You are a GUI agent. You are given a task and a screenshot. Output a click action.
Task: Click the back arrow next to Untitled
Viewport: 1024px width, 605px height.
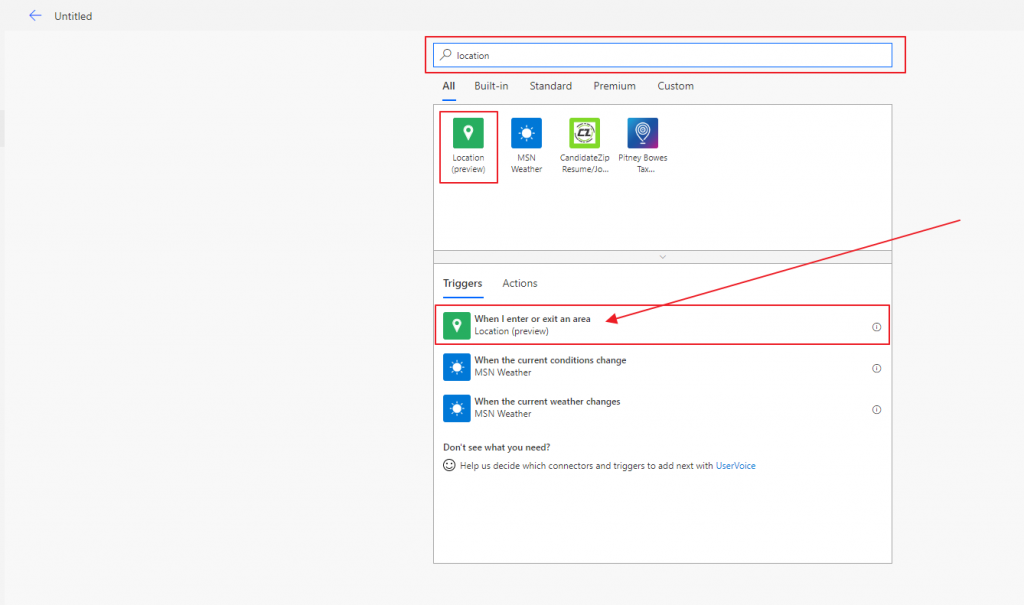click(35, 16)
